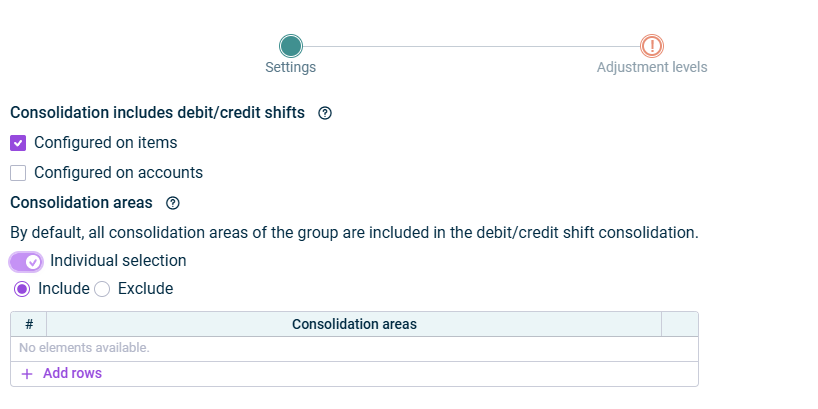Click the # column header
This screenshot has height=409, width=818.
29,324
